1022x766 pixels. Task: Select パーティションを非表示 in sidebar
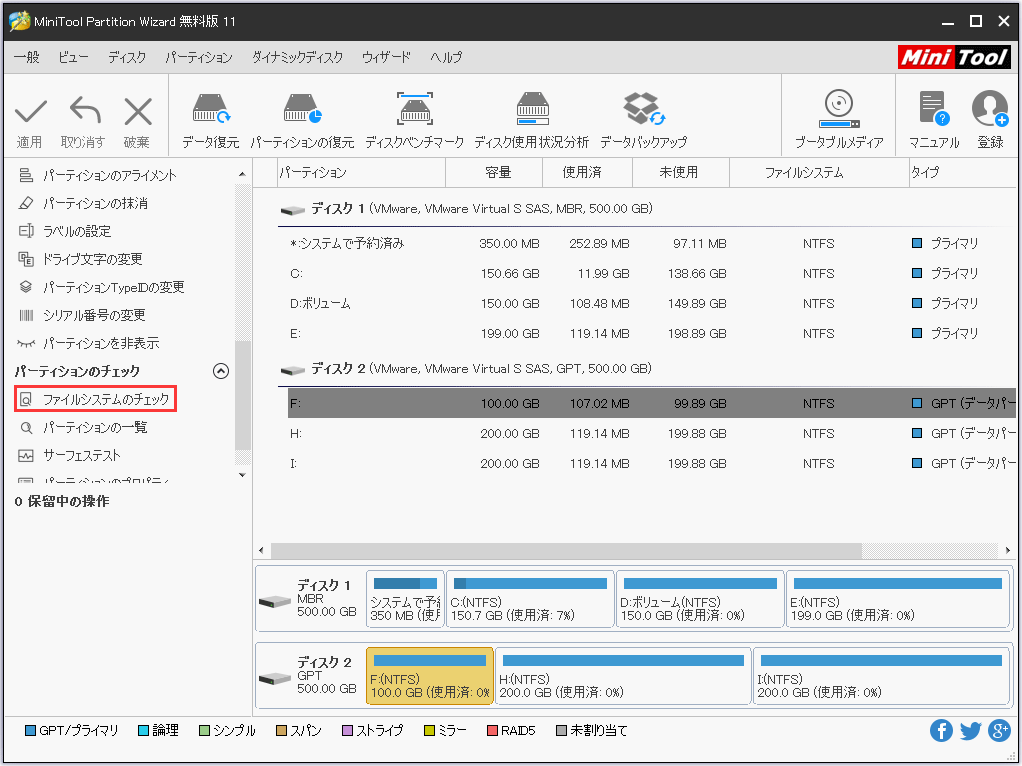[101, 344]
